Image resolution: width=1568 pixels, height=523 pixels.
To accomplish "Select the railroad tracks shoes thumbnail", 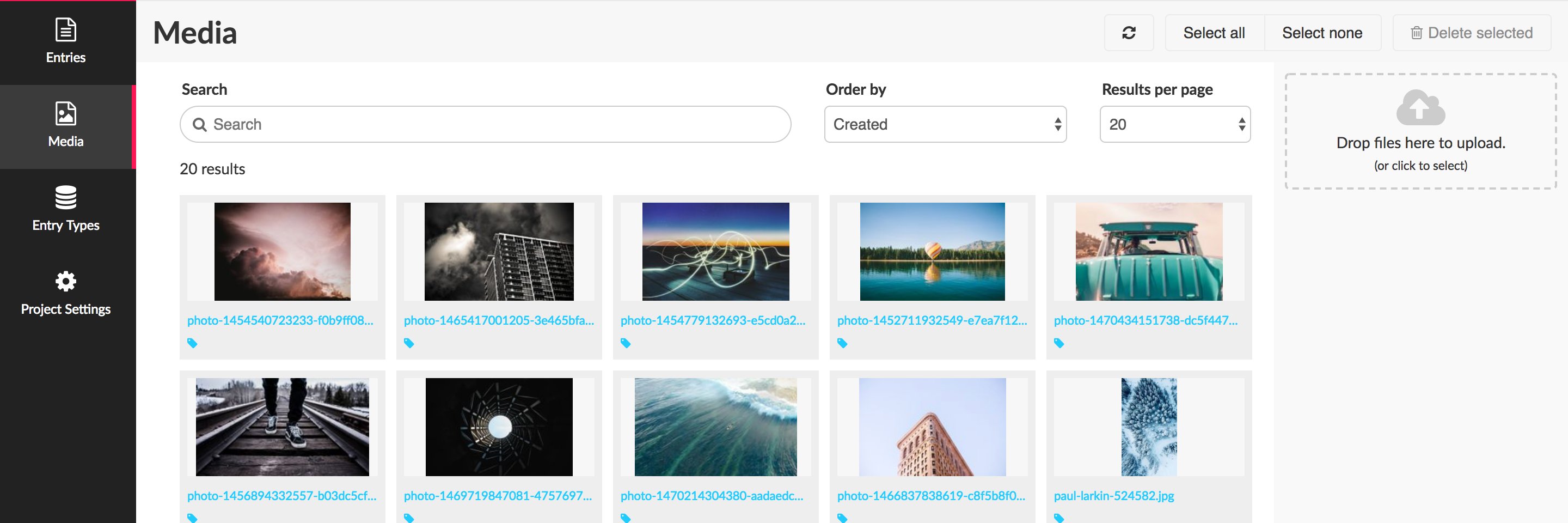I will pyautogui.click(x=283, y=427).
